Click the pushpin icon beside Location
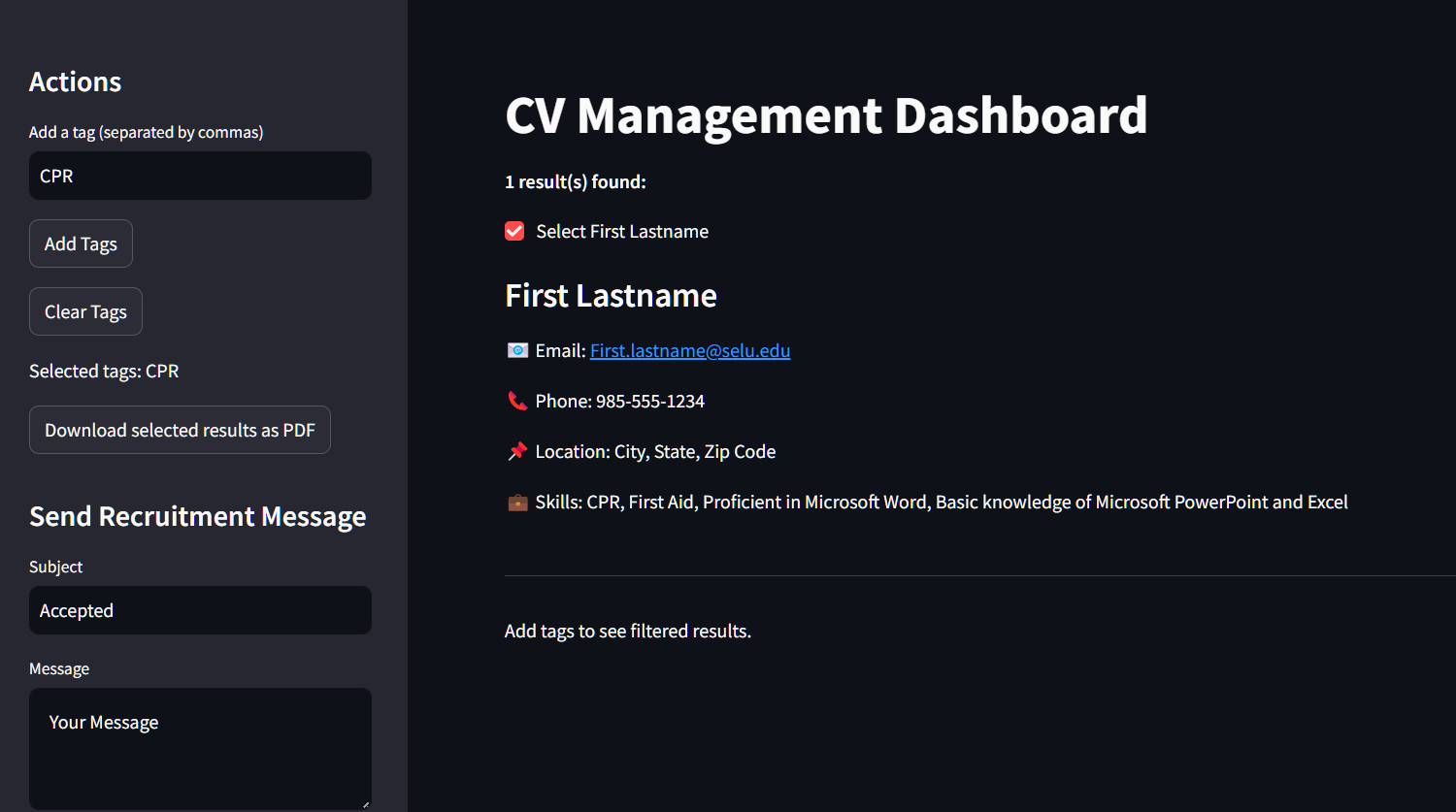 [517, 451]
